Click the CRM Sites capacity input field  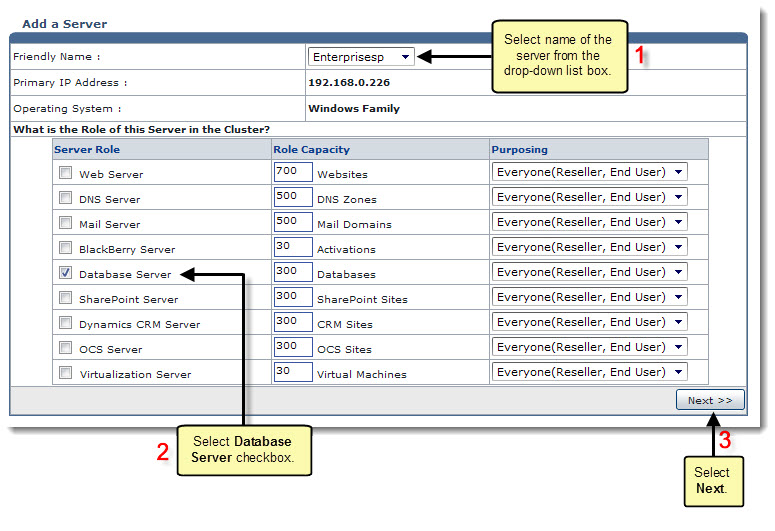(x=293, y=321)
